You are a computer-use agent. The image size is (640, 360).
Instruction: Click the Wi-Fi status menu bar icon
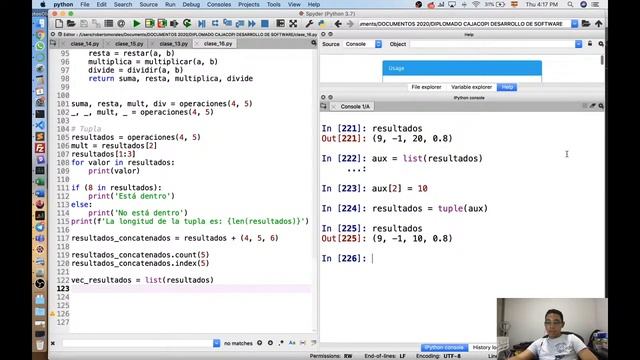click(x=476, y=4)
